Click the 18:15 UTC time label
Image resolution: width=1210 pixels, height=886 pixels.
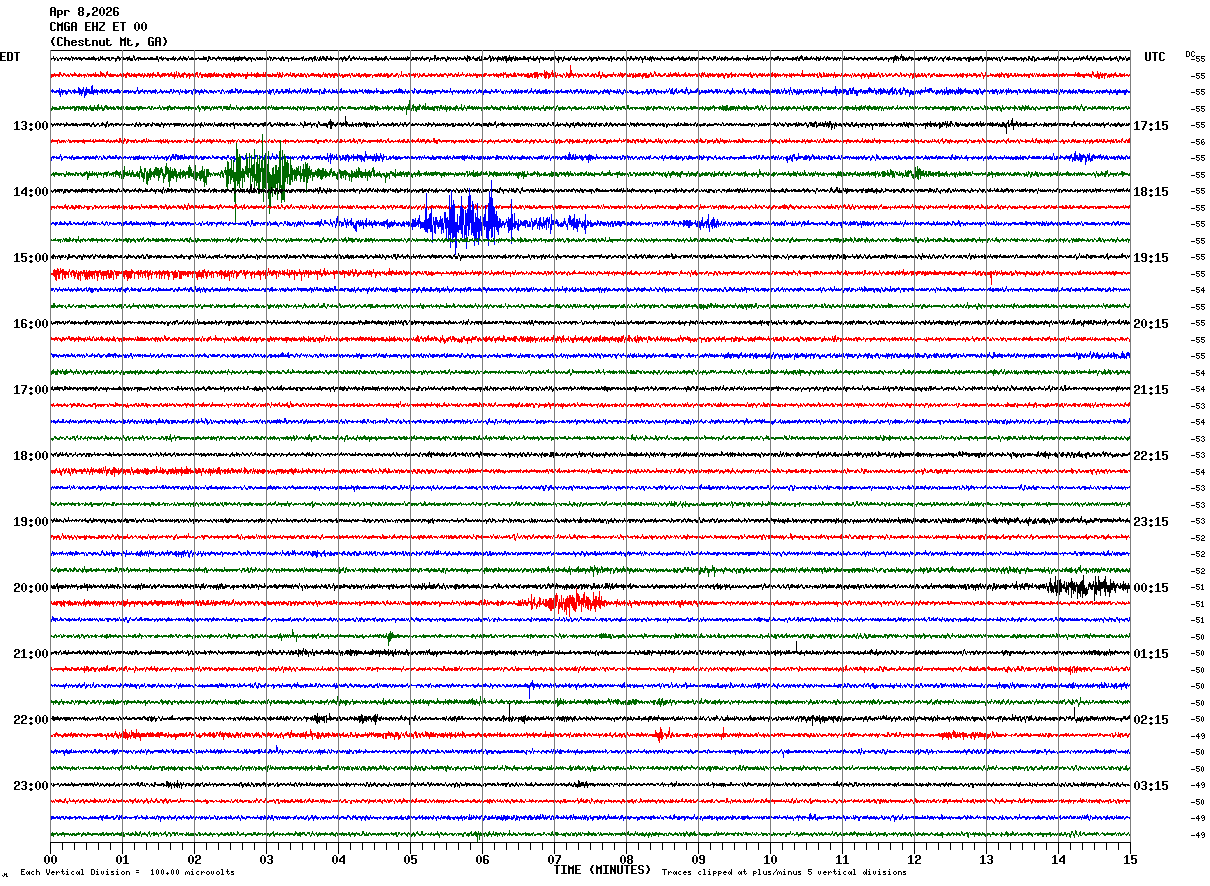[1151, 192]
